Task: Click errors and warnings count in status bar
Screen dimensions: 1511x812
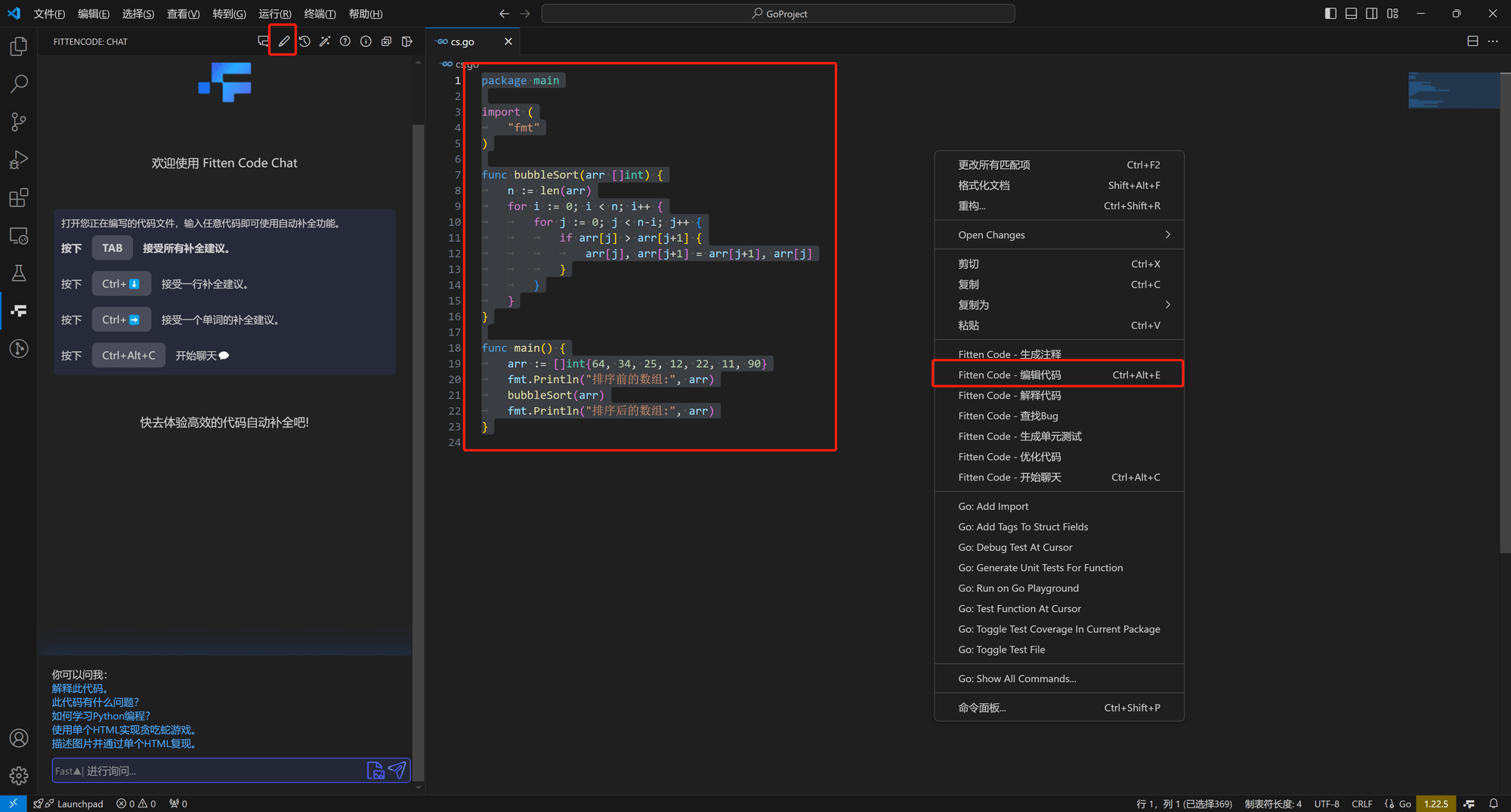Action: tap(136, 804)
